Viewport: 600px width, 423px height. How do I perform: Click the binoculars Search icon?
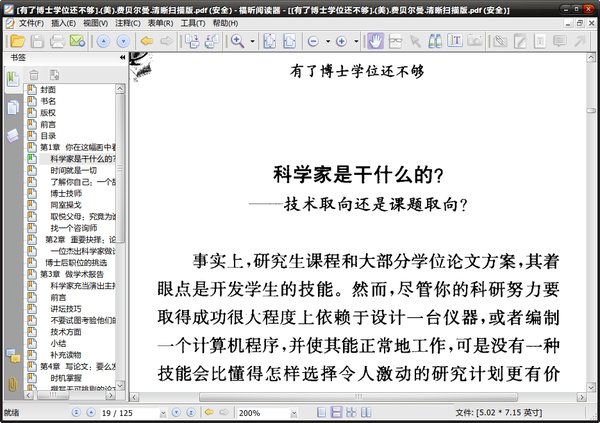[435, 41]
